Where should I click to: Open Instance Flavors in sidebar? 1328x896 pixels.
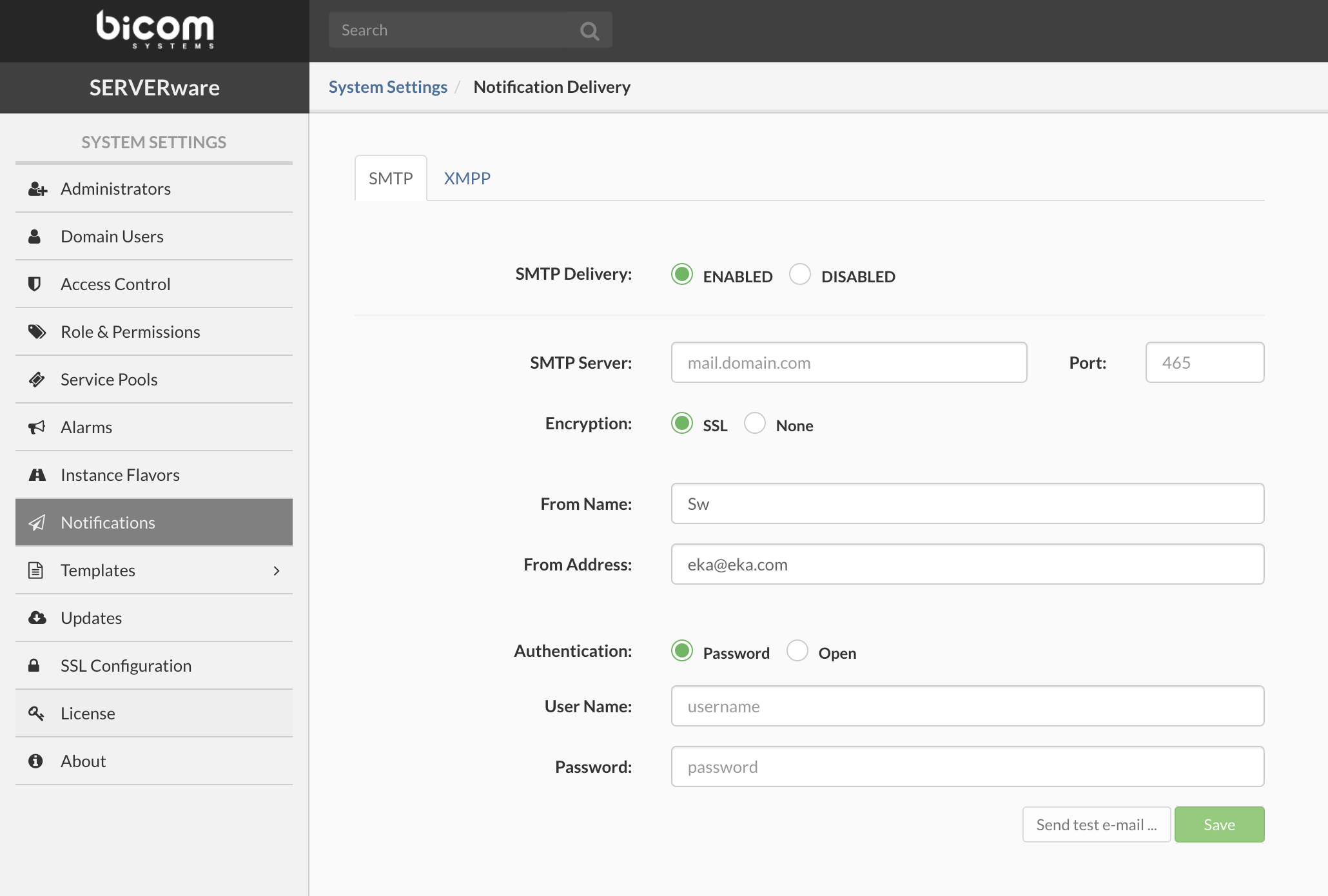[120, 475]
